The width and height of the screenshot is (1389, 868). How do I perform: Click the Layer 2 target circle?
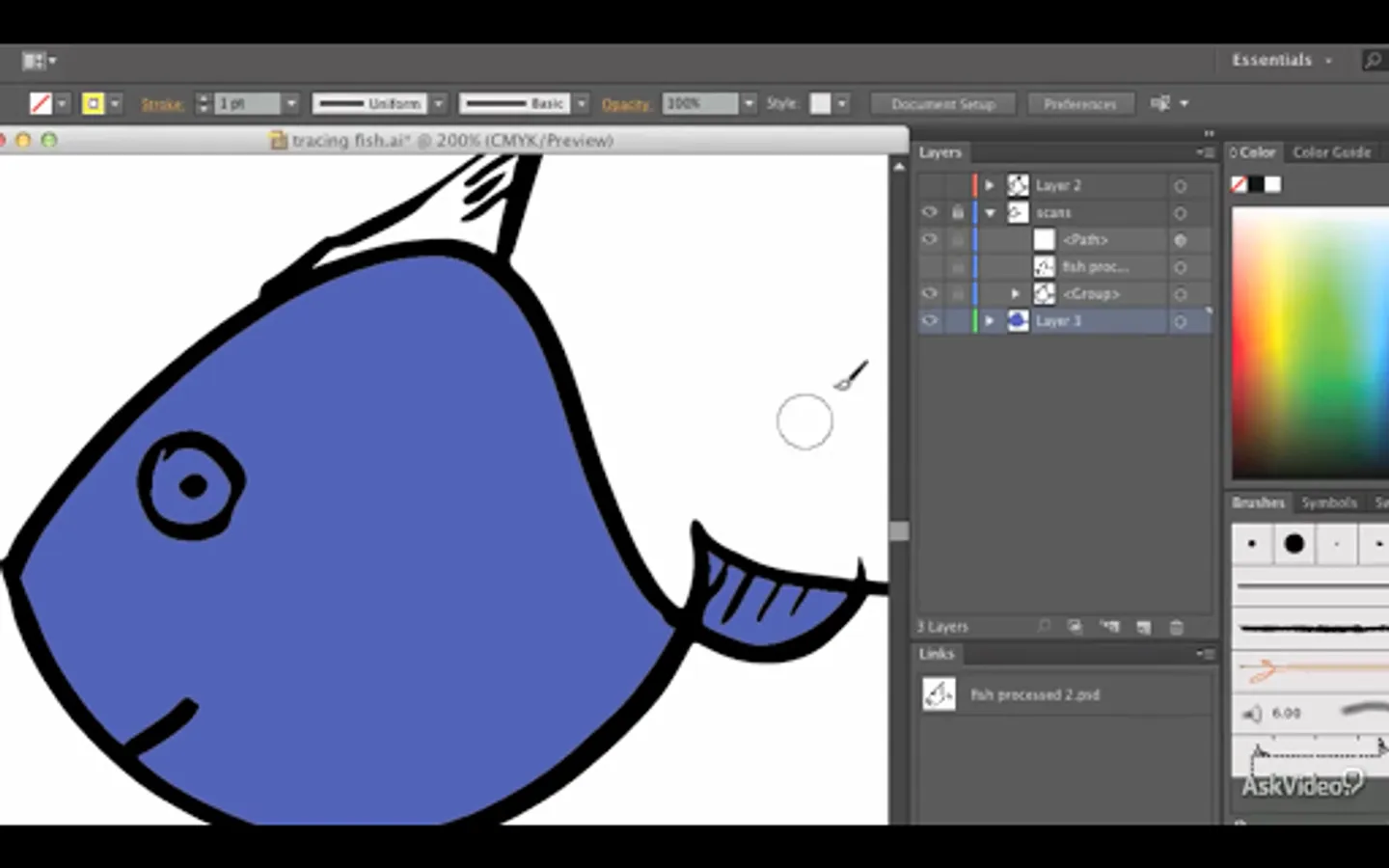coord(1181,186)
